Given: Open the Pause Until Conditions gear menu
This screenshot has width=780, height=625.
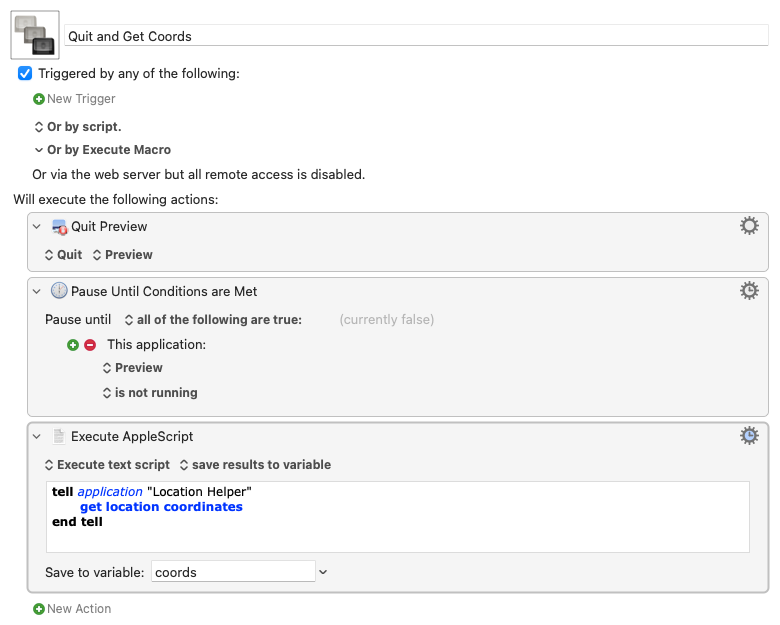Looking at the screenshot, I should pyautogui.click(x=749, y=291).
